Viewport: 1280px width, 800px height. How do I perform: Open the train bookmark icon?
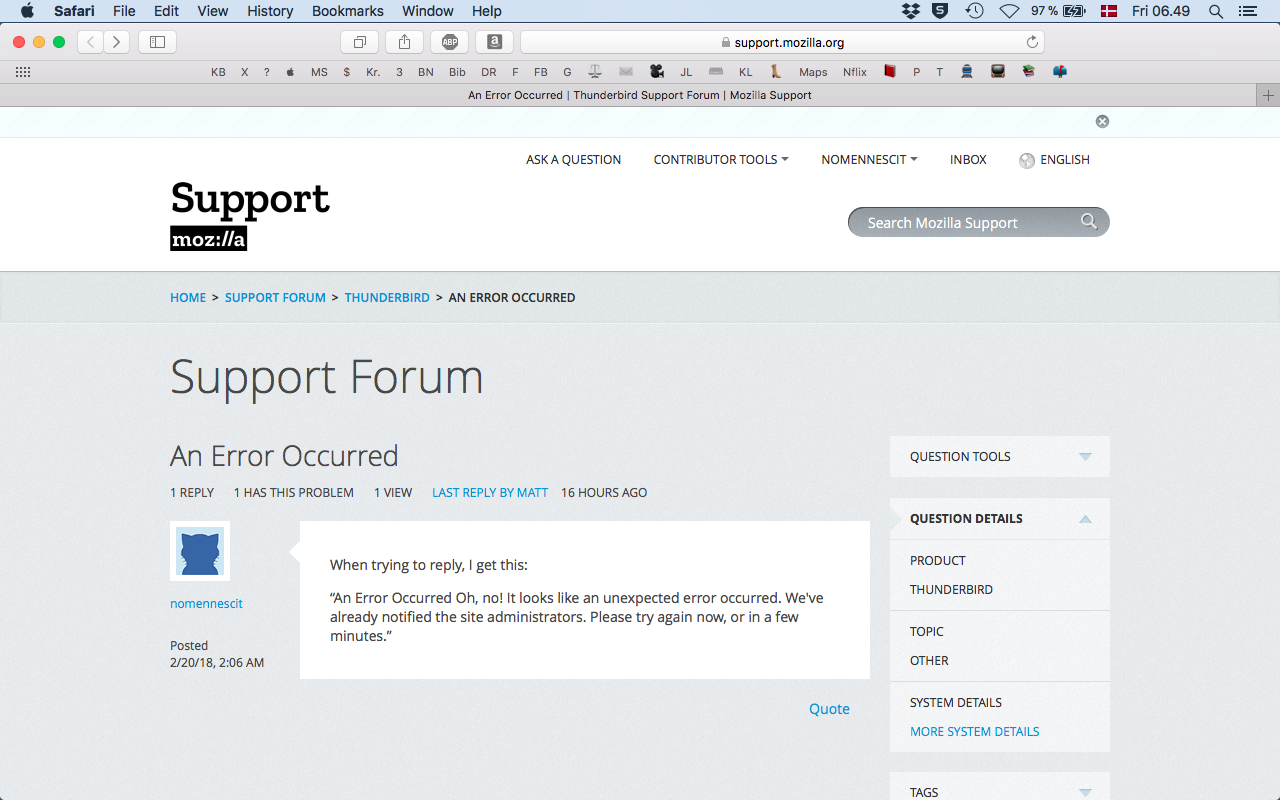click(x=967, y=72)
